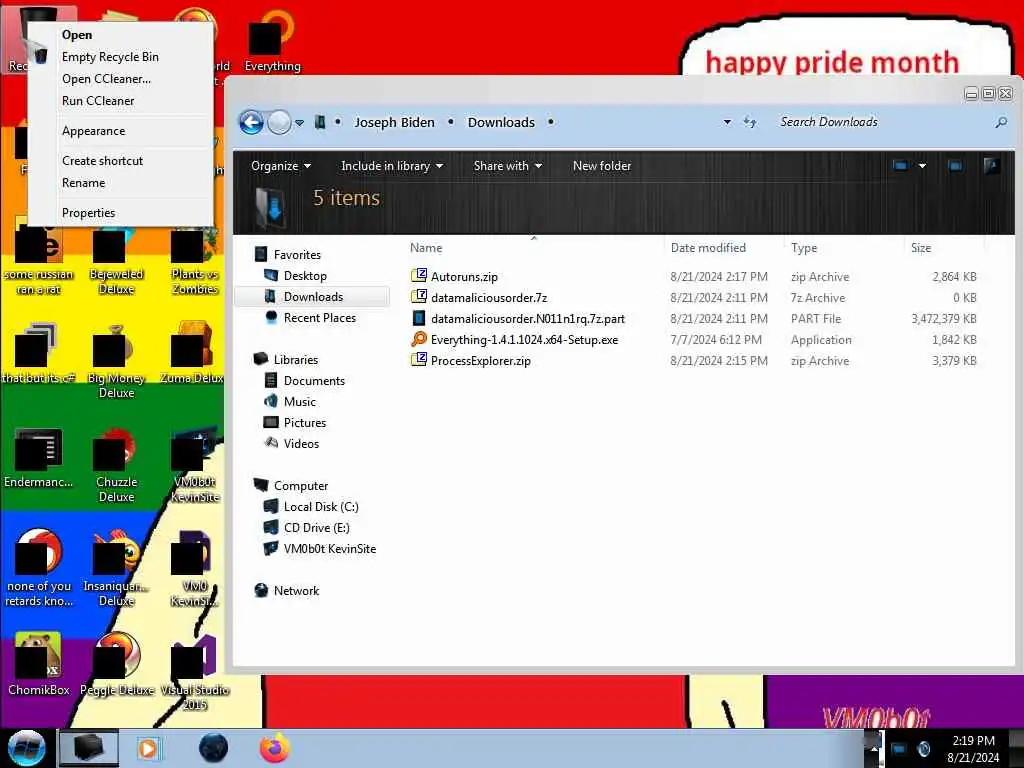Viewport: 1024px width, 768px height.
Task: Sort files by the Date modified column header
Action: pyautogui.click(x=708, y=248)
